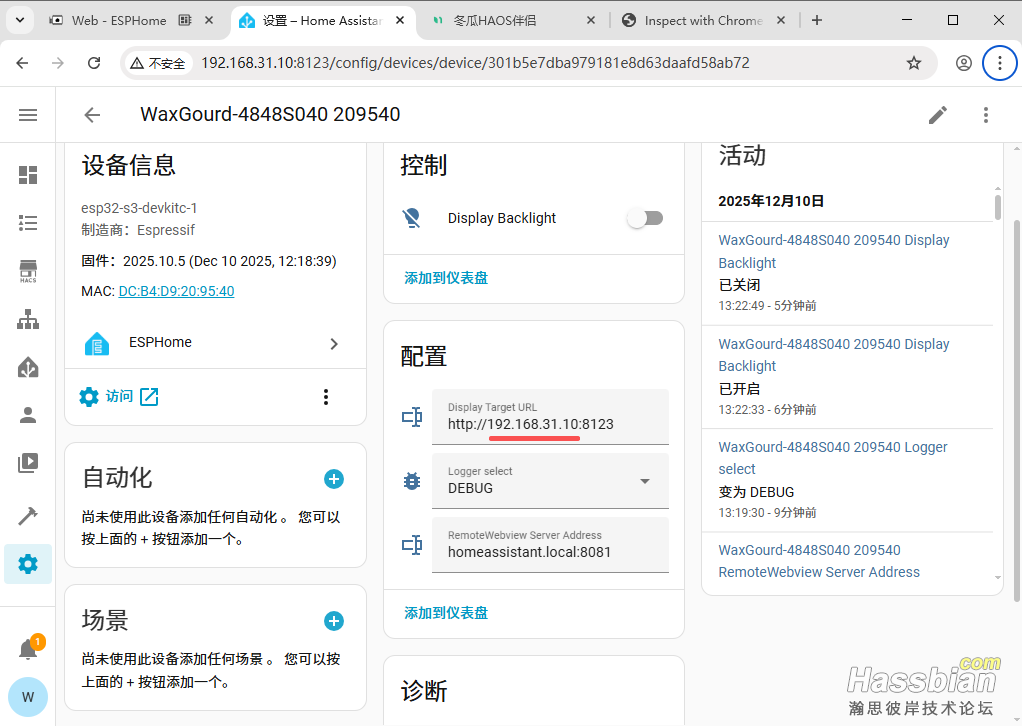Open three-dot menu in device info card
This screenshot has width=1022, height=726.
click(325, 397)
